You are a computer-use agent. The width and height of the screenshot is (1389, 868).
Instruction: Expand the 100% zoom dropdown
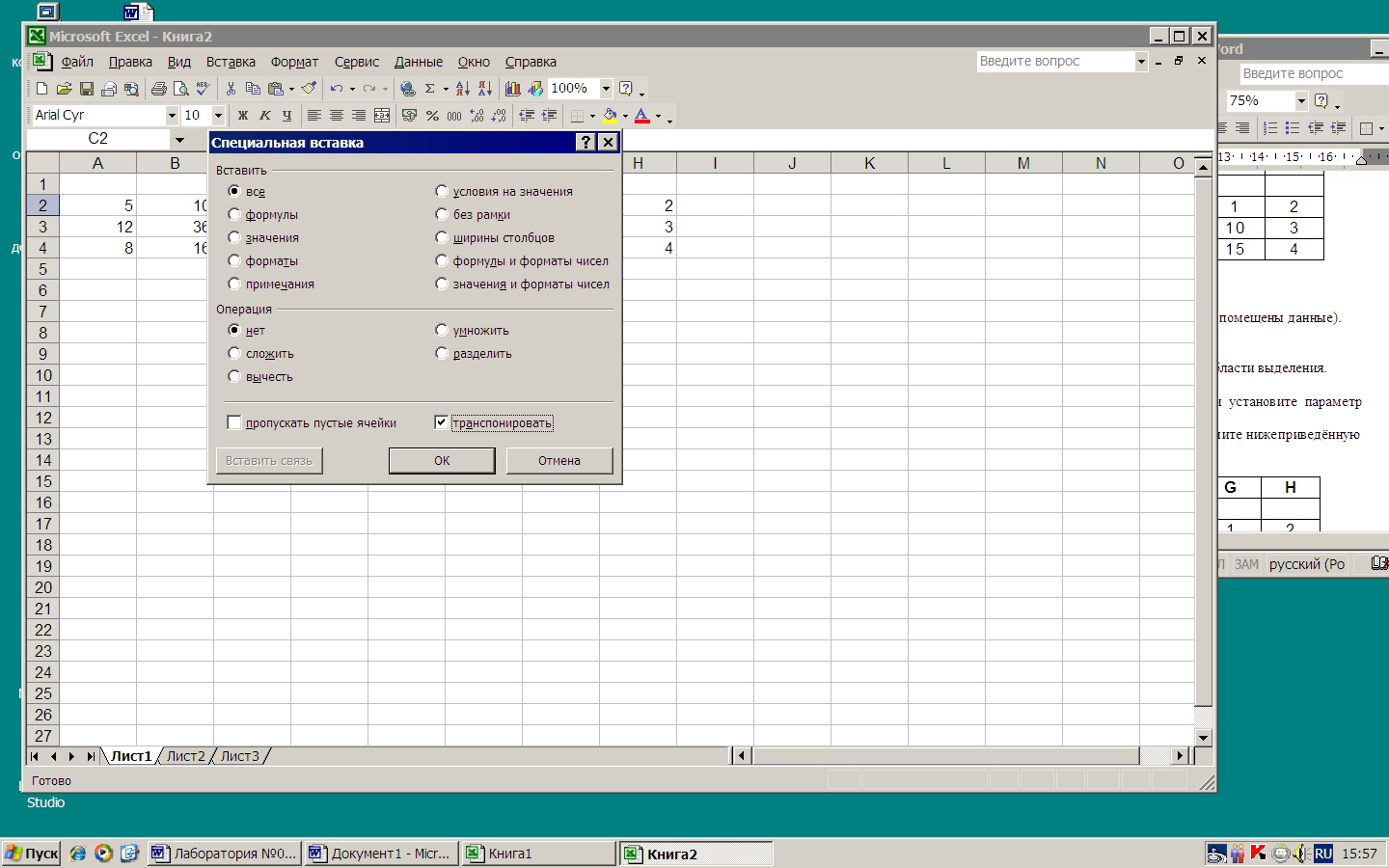click(x=606, y=89)
